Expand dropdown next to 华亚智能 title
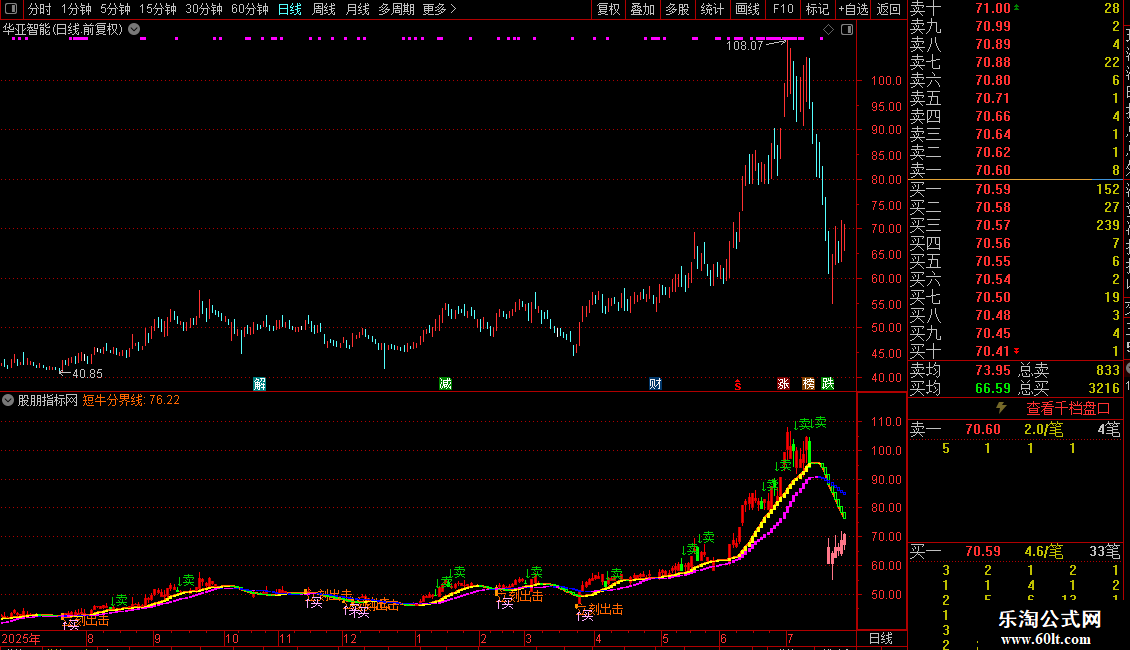The width and height of the screenshot is (1130, 650). pyautogui.click(x=134, y=30)
